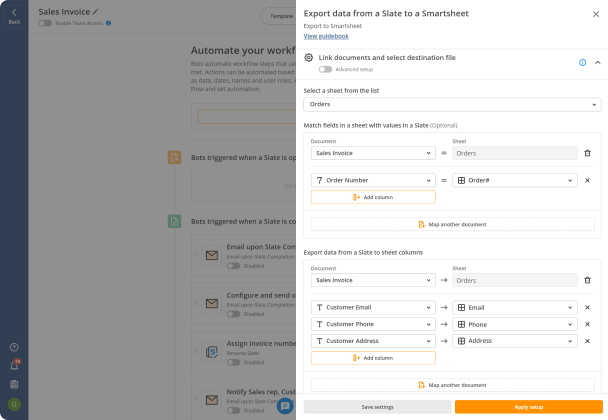This screenshot has width=608, height=420.
Task: Open the Phone sheet column dropdown
Action: coord(515,324)
